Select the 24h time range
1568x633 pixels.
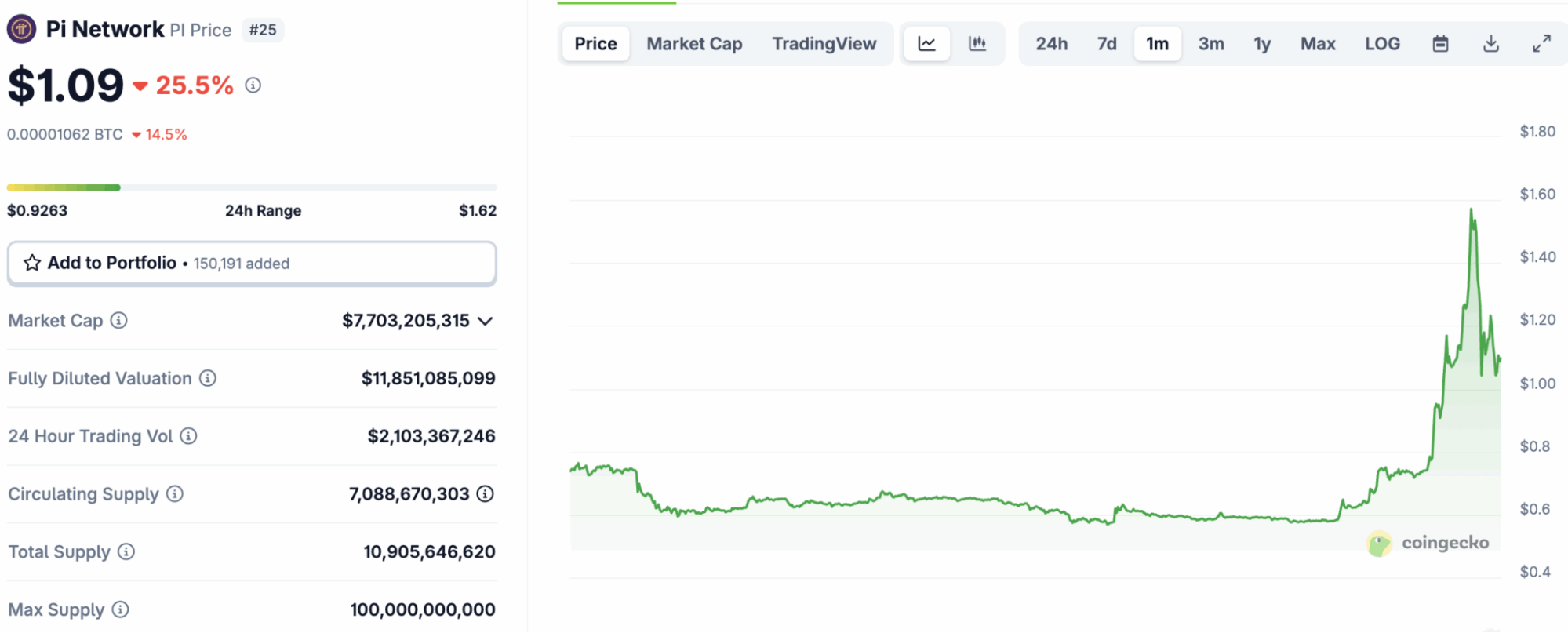pyautogui.click(x=1051, y=44)
